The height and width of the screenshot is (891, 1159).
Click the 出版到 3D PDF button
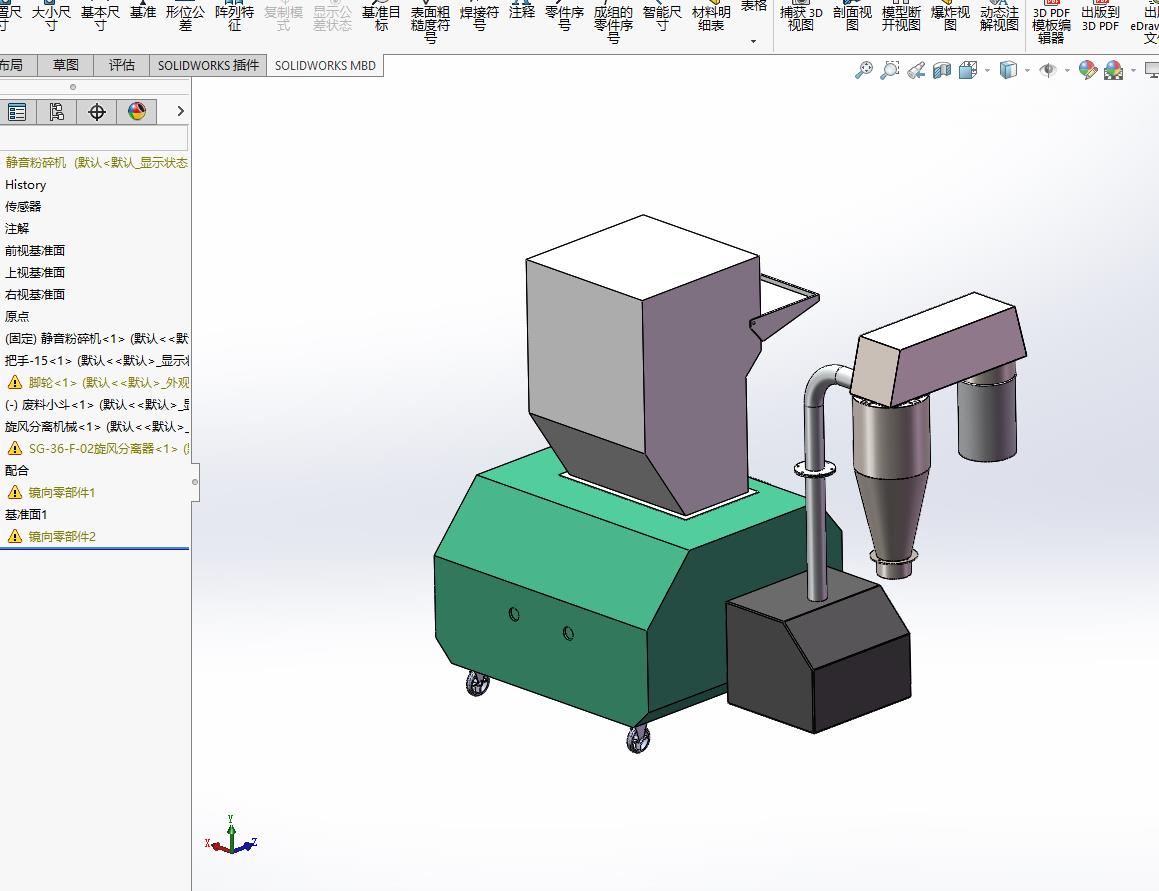(1100, 18)
